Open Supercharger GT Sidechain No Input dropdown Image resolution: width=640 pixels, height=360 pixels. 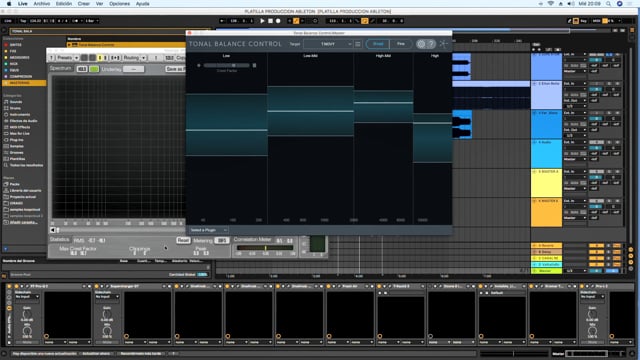[x=107, y=297]
